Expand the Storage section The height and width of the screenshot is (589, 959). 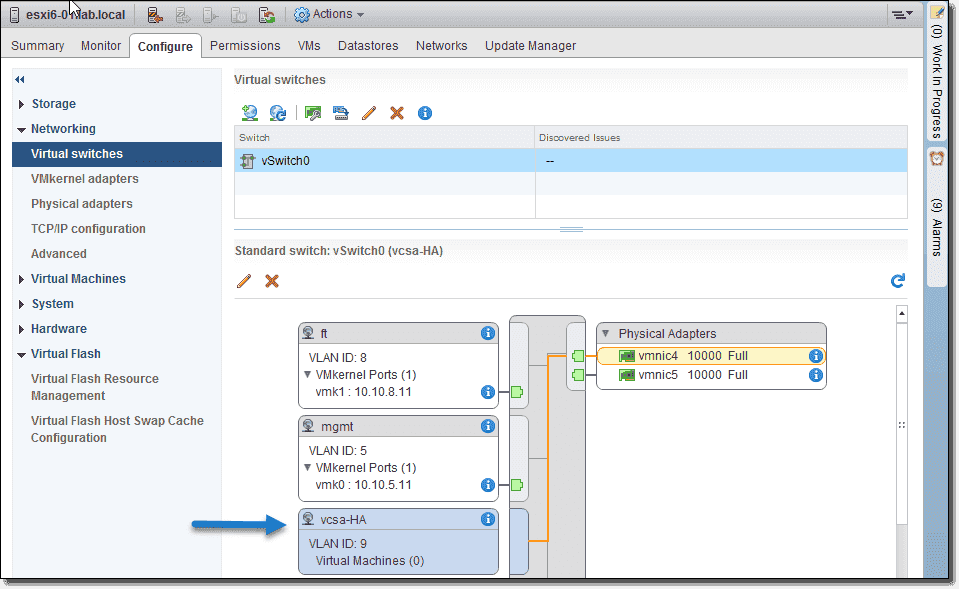21,105
